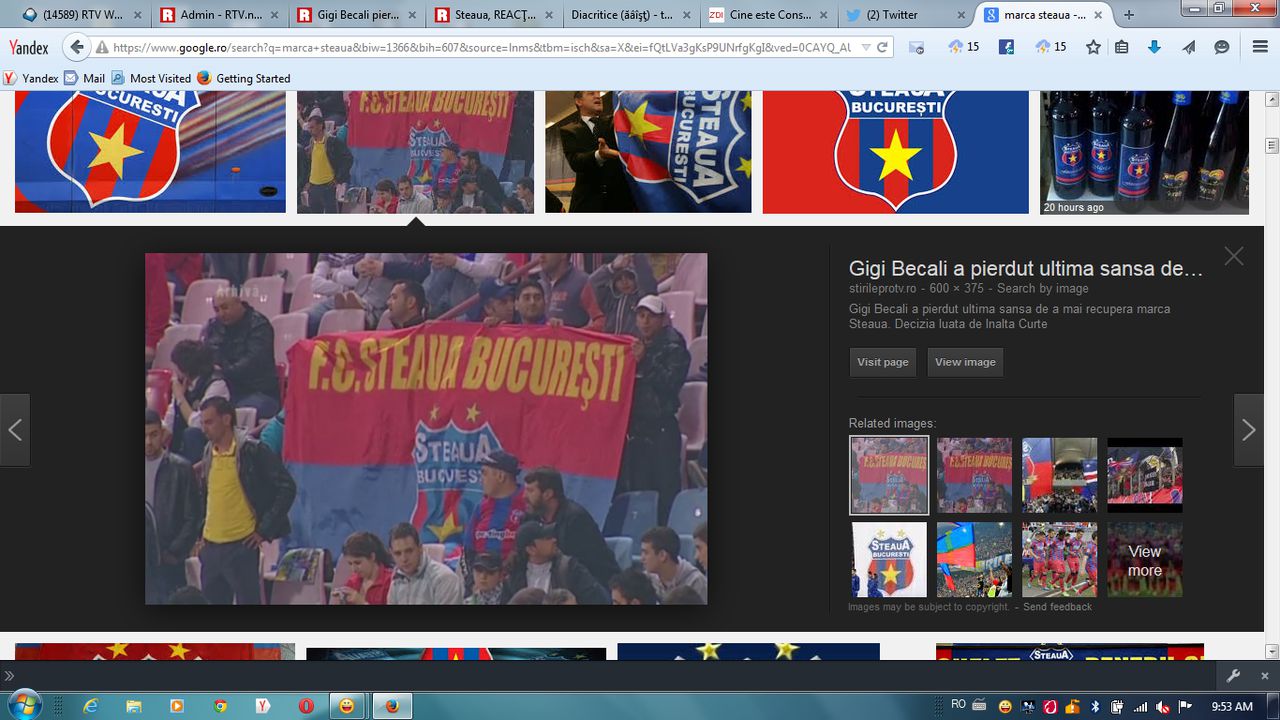Click the mail envelope toolbar icon
The width and height of the screenshot is (1280, 720).
click(915, 47)
